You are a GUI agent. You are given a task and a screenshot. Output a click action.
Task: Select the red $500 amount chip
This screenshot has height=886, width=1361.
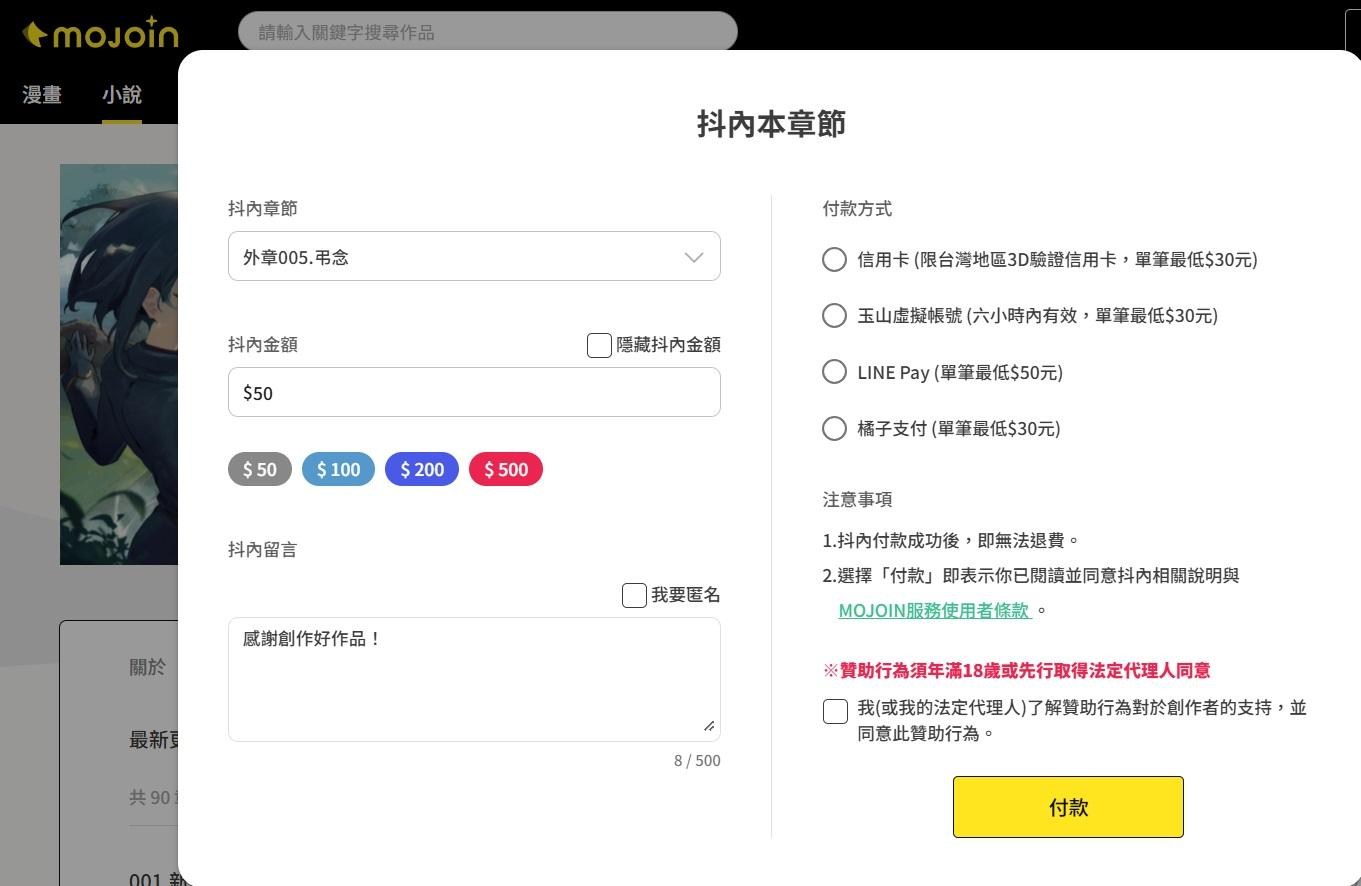click(x=505, y=469)
